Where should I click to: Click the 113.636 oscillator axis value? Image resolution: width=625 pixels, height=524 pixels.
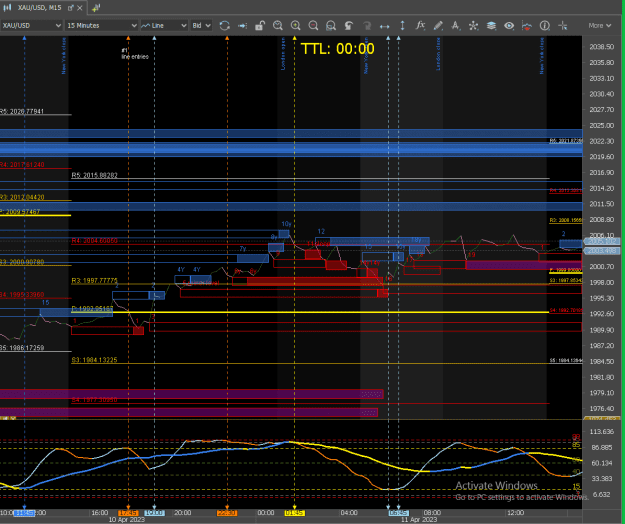tap(601, 432)
